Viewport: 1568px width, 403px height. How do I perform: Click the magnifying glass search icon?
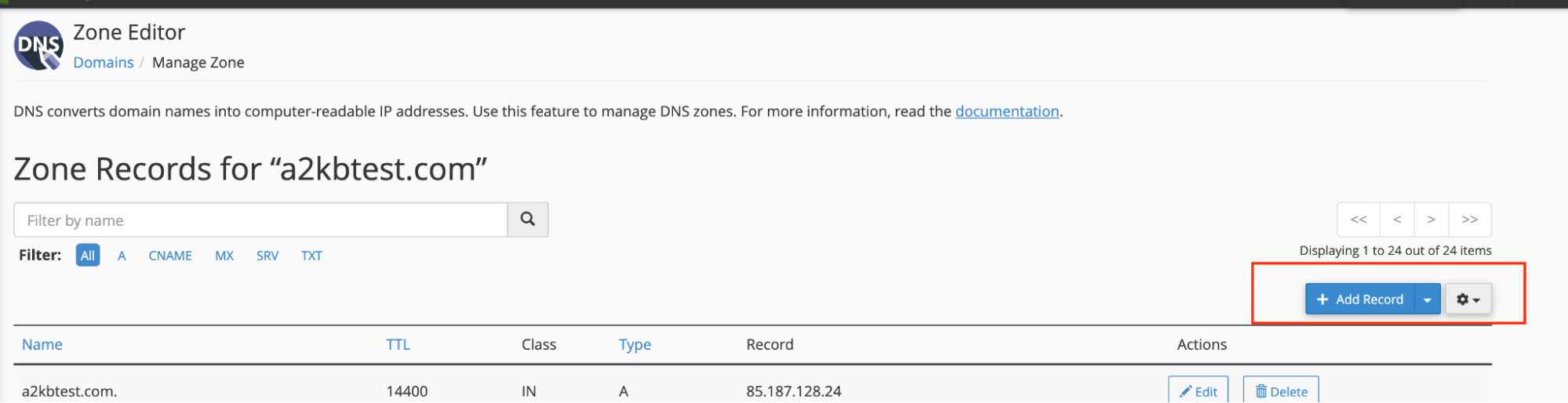pos(528,220)
